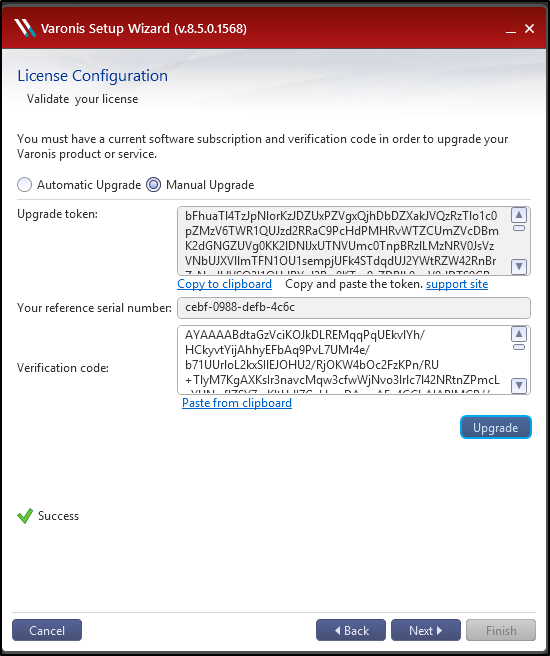The height and width of the screenshot is (656, 550).
Task: Click the Cancel button
Action: coord(47,630)
